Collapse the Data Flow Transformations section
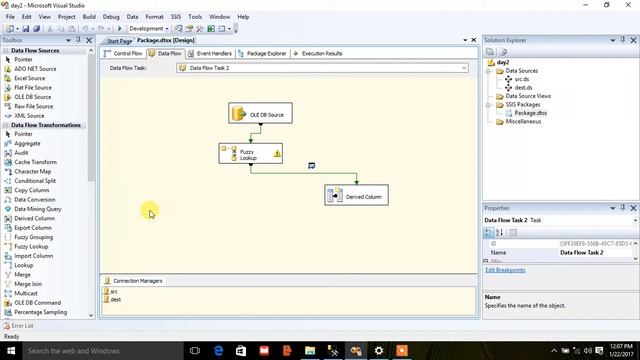 point(6,125)
